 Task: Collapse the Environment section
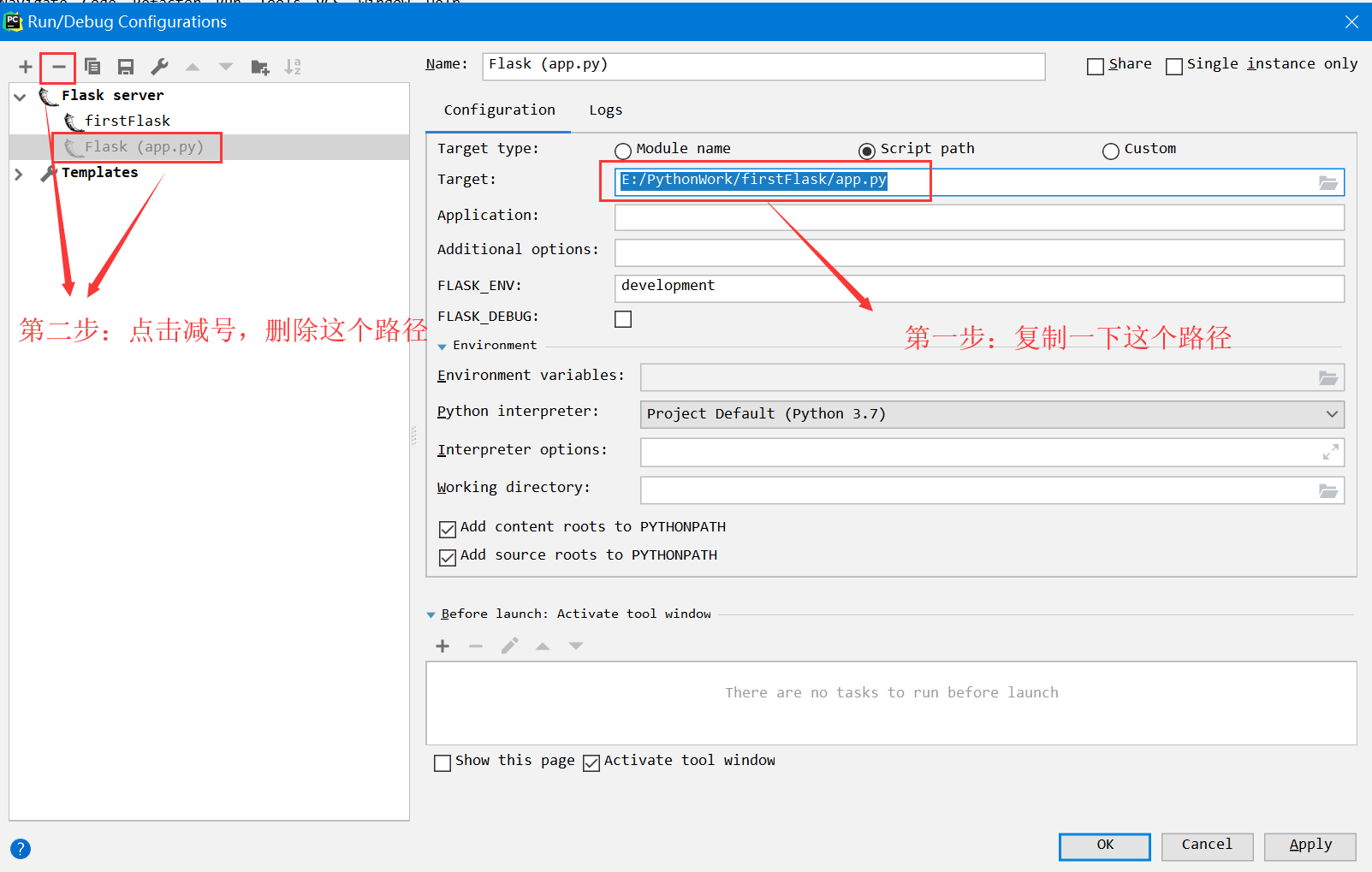click(x=442, y=347)
